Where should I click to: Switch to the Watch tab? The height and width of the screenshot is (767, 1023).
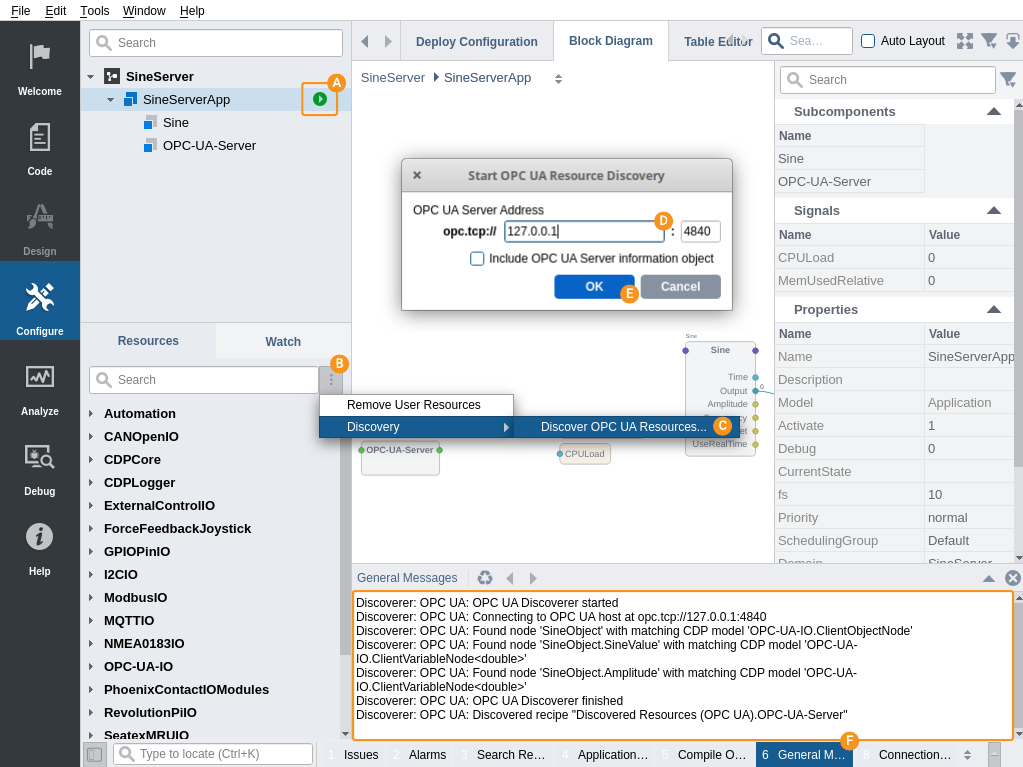pos(283,341)
